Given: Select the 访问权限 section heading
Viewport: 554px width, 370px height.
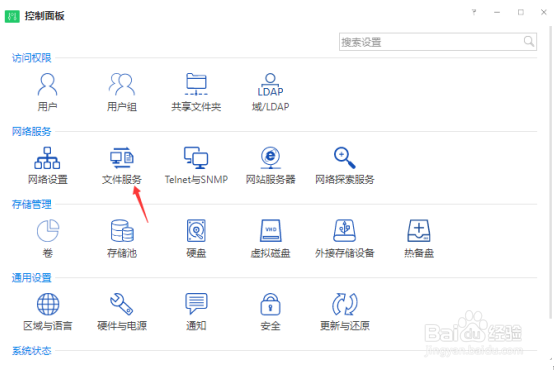Looking at the screenshot, I should (31, 58).
